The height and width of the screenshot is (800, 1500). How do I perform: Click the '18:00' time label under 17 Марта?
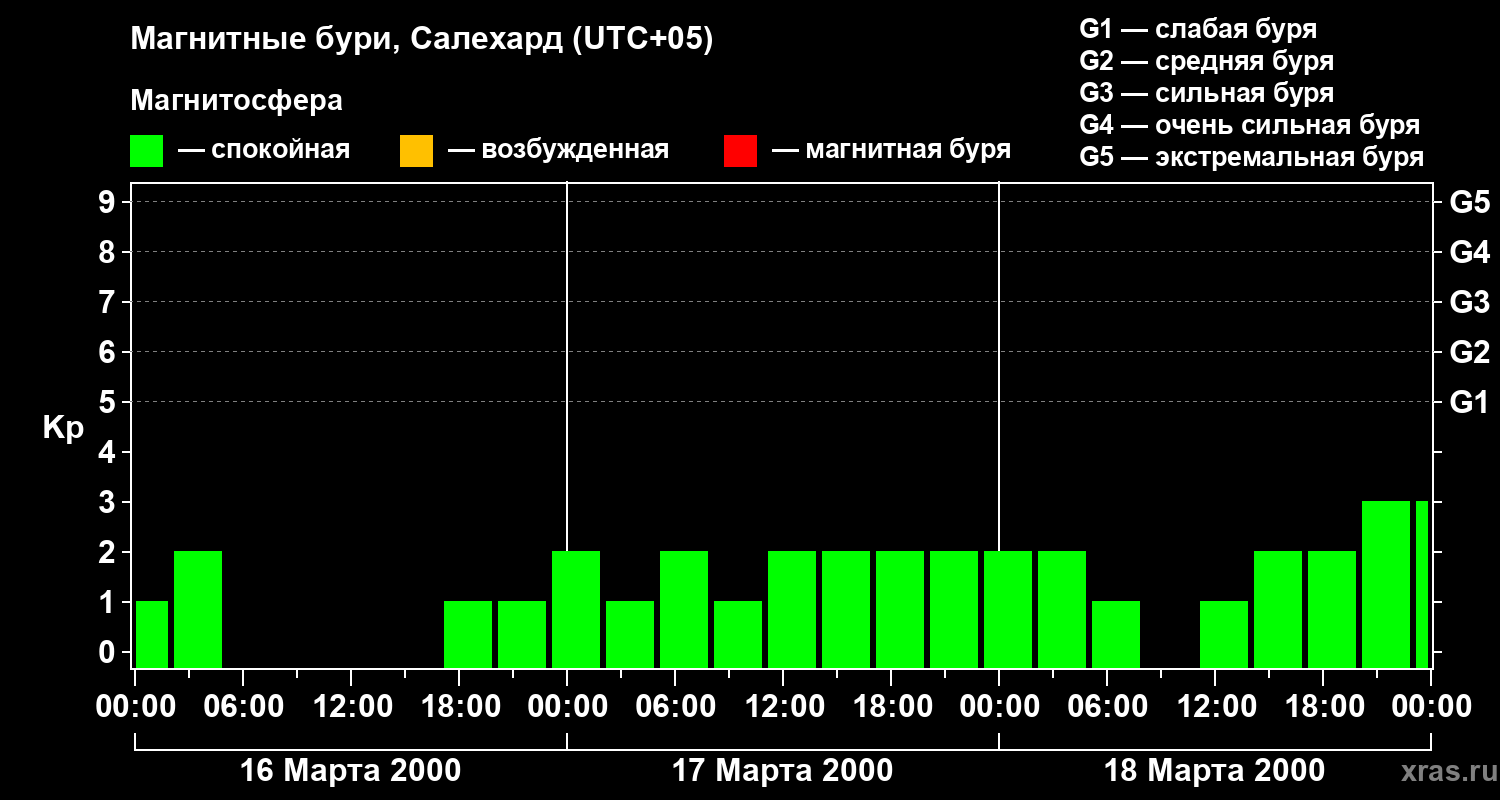click(x=891, y=707)
